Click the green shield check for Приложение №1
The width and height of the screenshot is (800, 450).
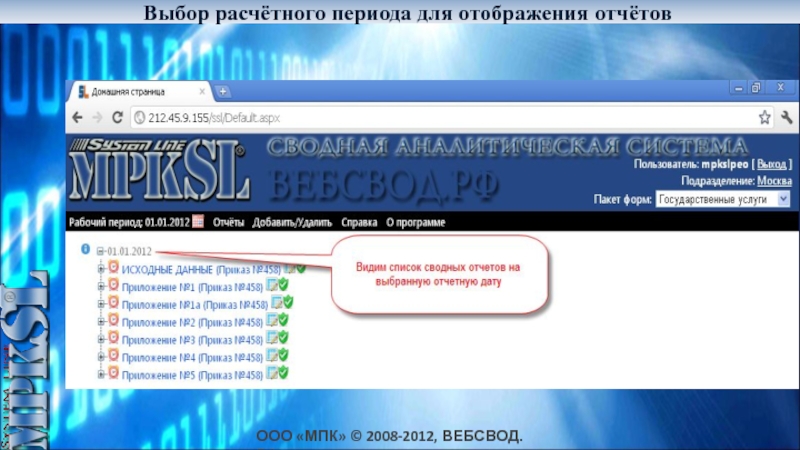283,285
